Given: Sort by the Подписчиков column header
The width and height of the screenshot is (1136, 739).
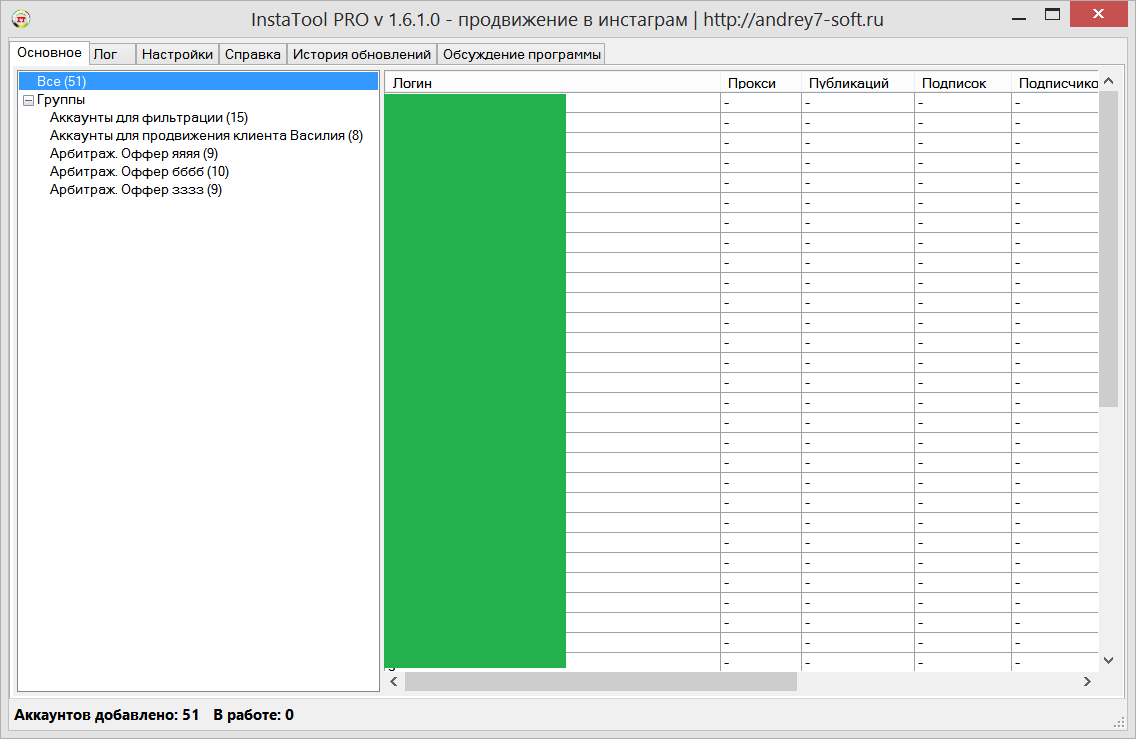Looking at the screenshot, I should (1055, 83).
